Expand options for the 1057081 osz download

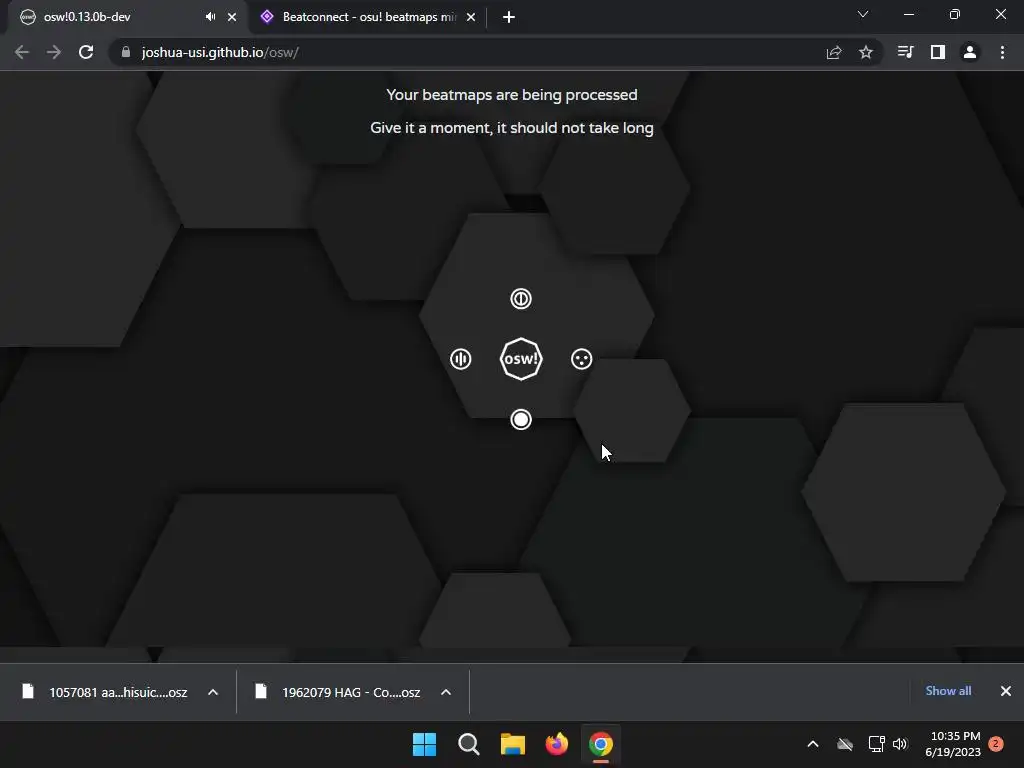[213, 692]
